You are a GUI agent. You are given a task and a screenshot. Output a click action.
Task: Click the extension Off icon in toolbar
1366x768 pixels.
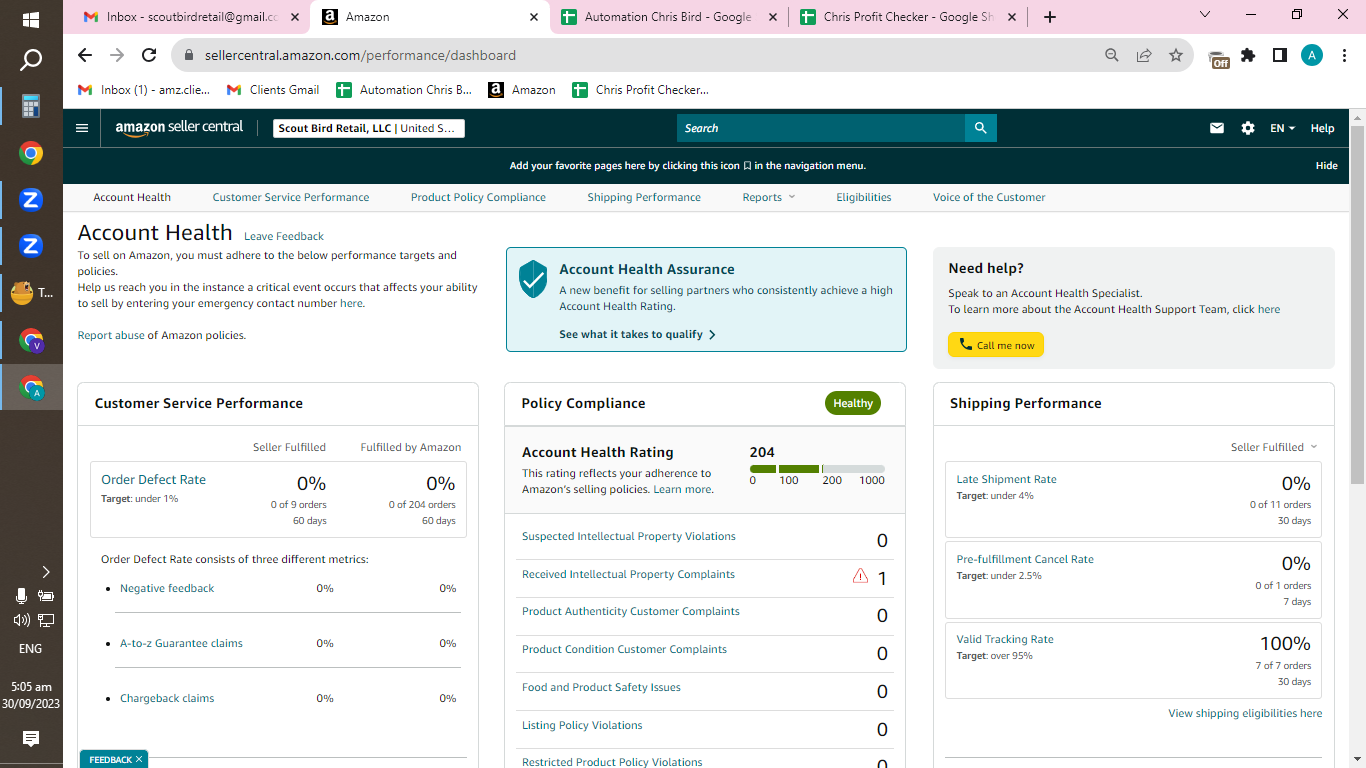(x=1218, y=58)
